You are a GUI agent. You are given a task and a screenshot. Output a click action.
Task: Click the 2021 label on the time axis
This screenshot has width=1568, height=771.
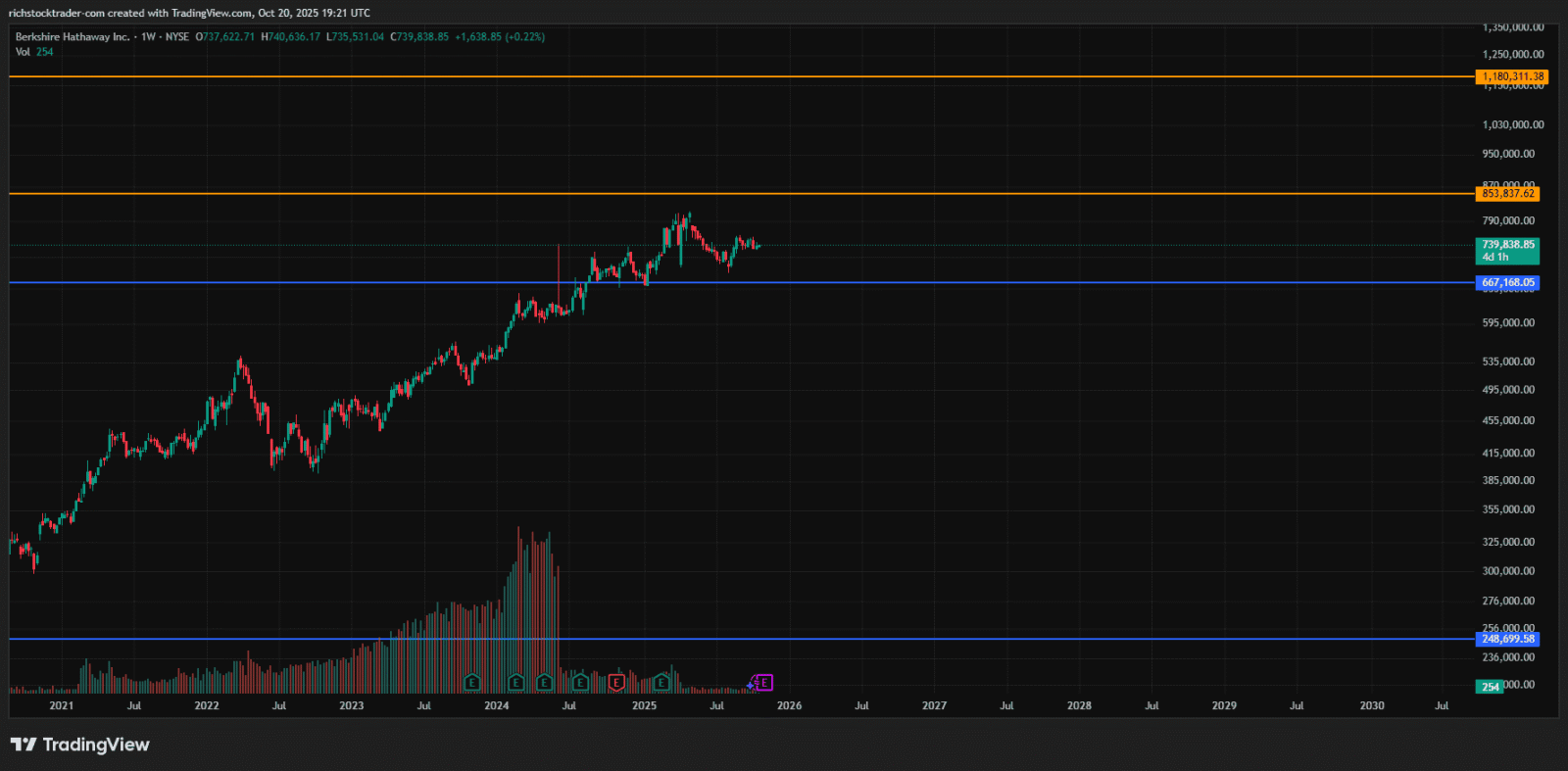61,705
